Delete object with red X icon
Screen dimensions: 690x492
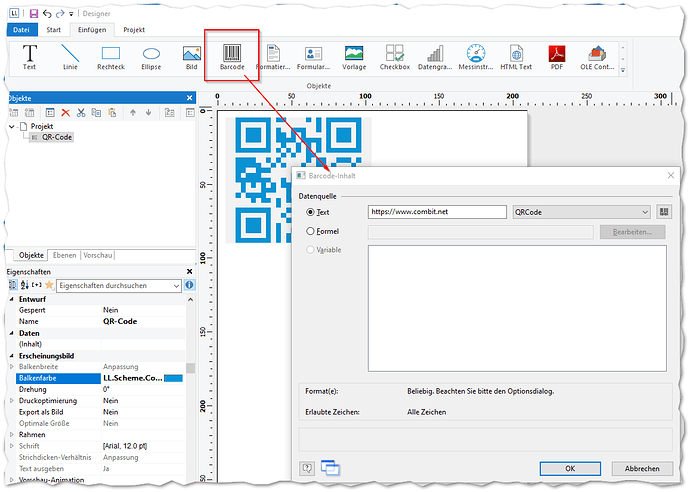pyautogui.click(x=66, y=113)
